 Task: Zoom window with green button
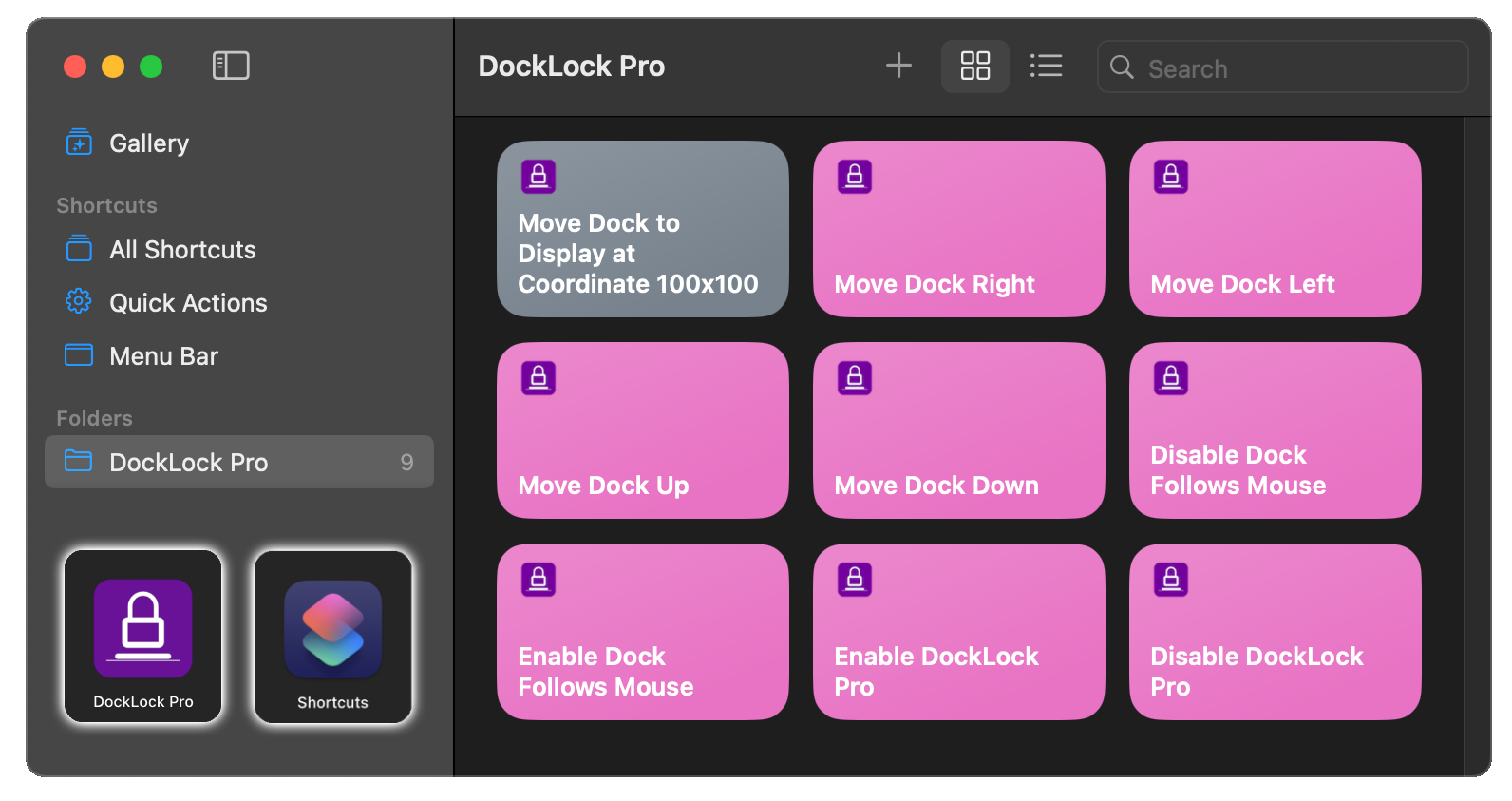tap(151, 67)
